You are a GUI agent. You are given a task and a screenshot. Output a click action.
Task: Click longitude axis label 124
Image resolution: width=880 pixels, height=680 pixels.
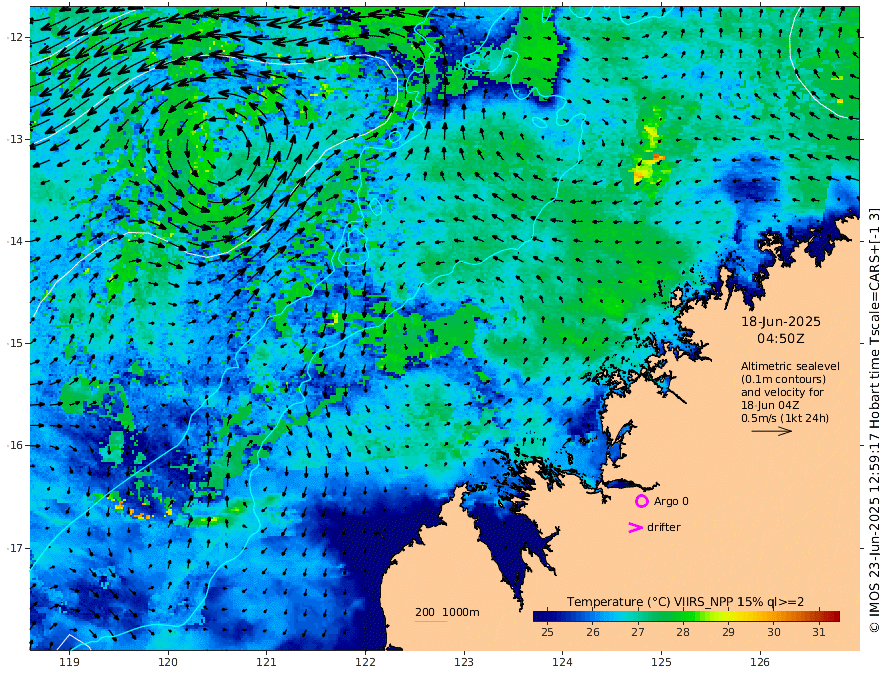click(x=563, y=663)
